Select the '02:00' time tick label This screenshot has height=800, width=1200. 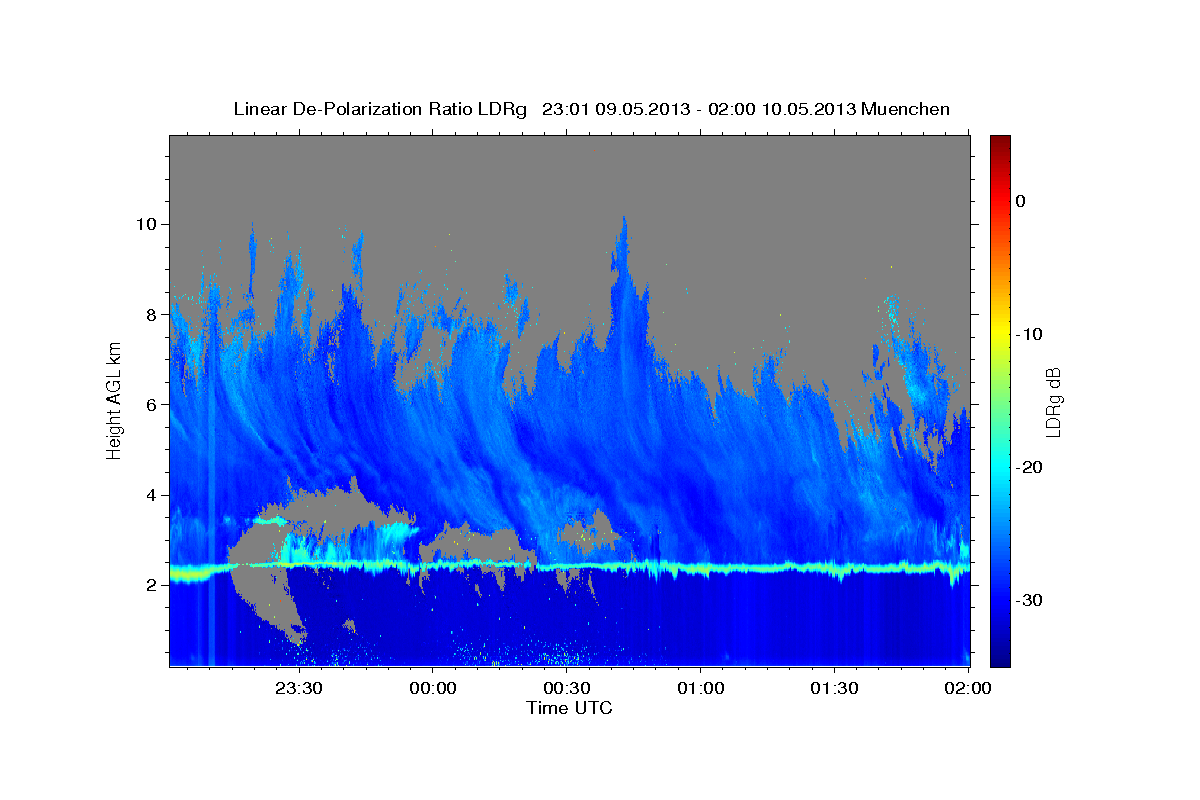coord(969,688)
